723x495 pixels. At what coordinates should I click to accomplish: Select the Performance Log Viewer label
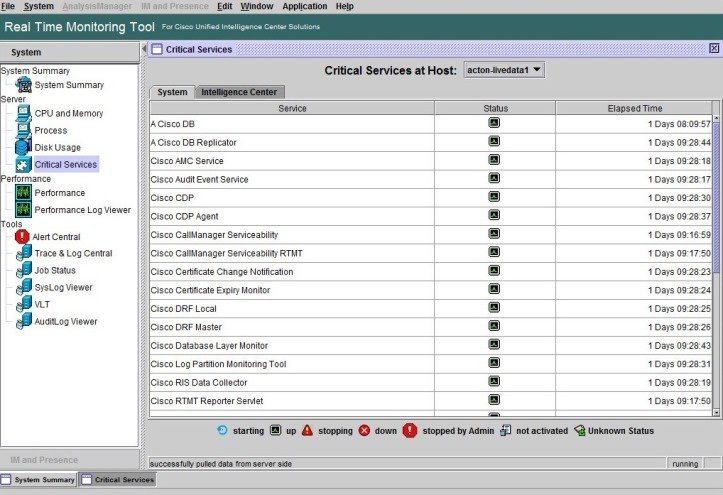83,210
